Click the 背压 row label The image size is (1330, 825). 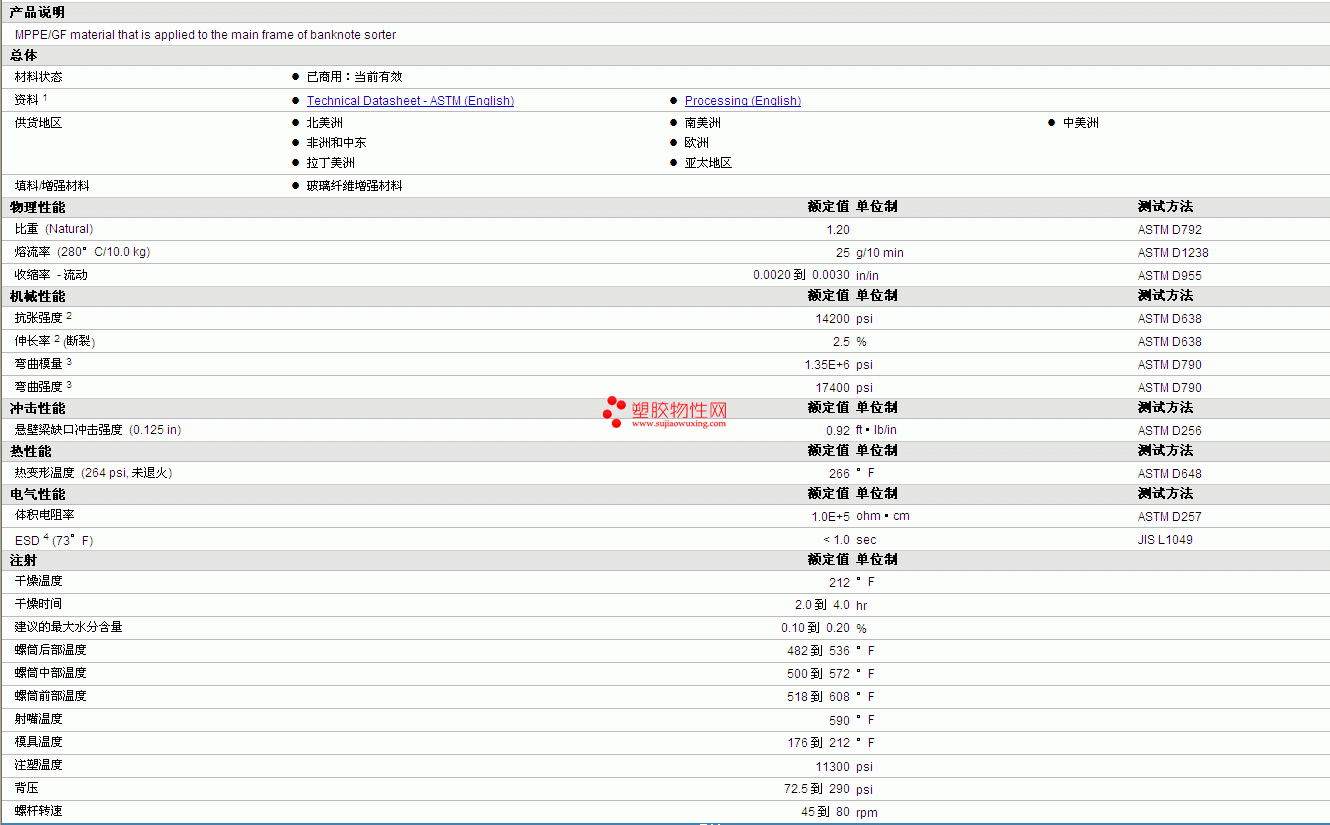[27, 788]
